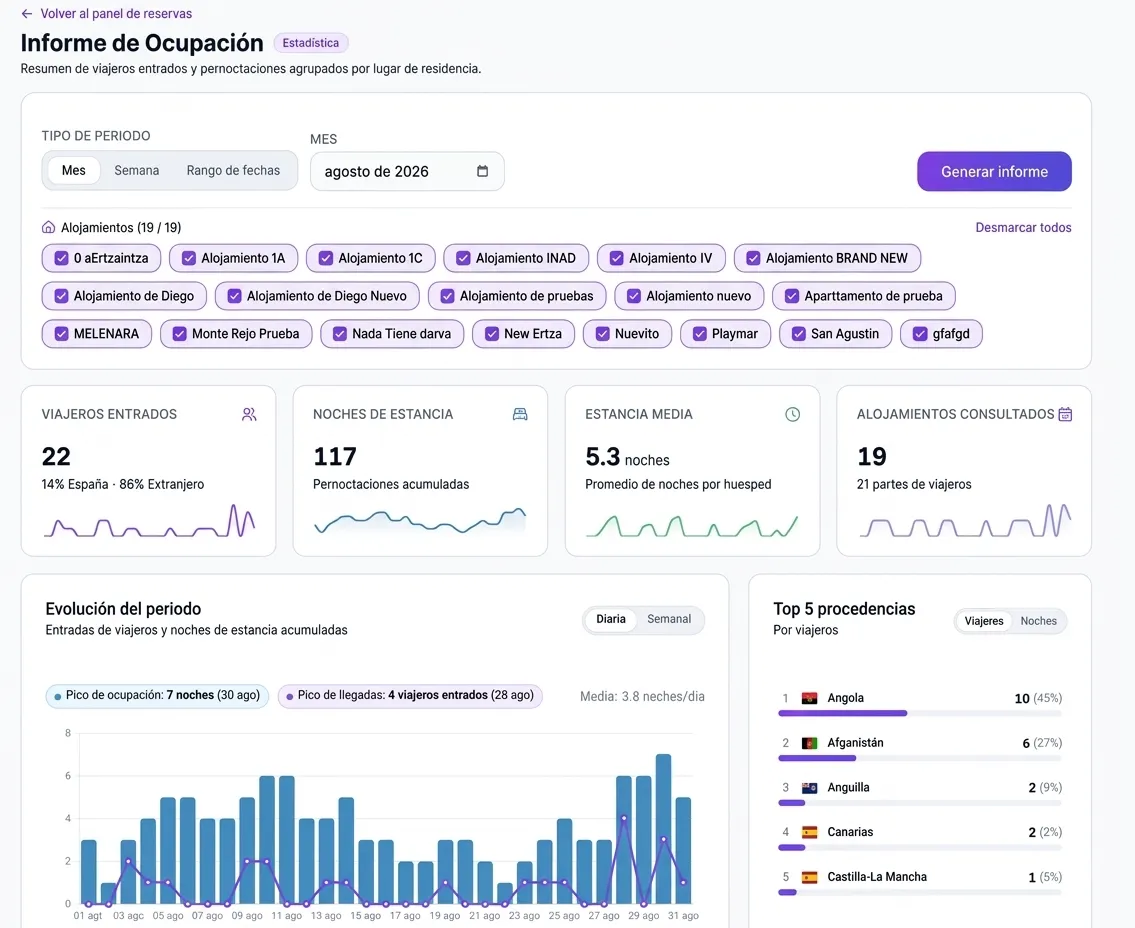The image size is (1135, 928).
Task: Toggle the gfafgd accommodation checkbox
Action: tap(920, 334)
